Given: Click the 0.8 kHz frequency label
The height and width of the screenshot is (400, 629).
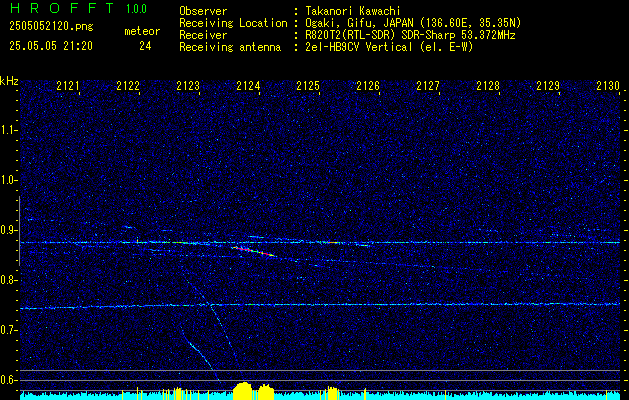Looking at the screenshot, I should tap(8, 280).
